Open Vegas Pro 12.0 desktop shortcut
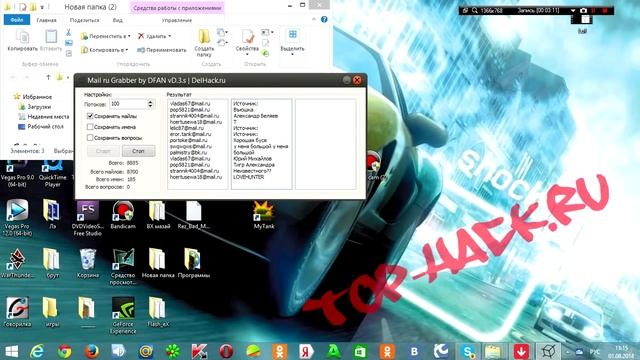Image resolution: width=640 pixels, height=360 pixels. [x=17, y=218]
